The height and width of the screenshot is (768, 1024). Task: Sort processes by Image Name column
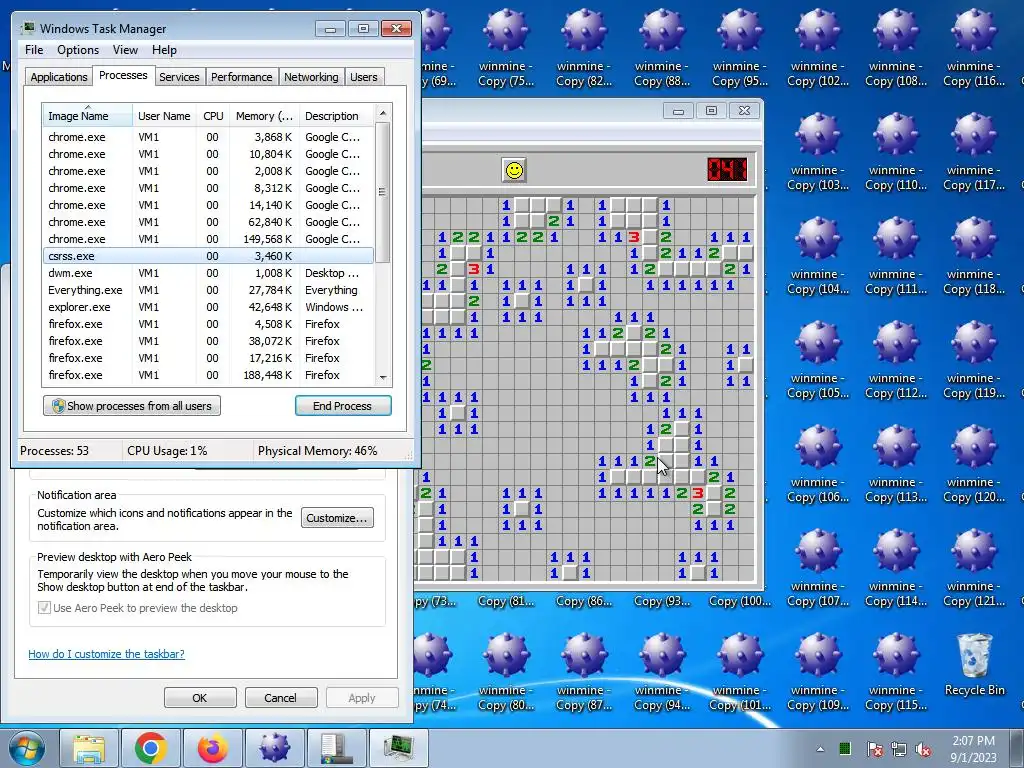(x=87, y=116)
